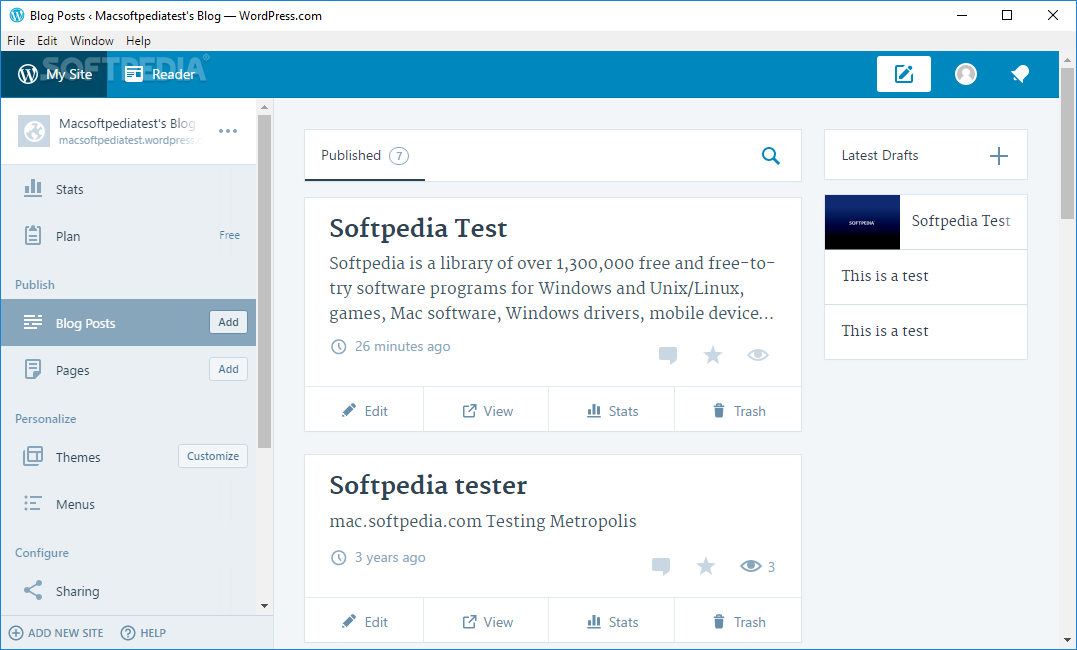Open the notifications bell icon

pyautogui.click(x=1020, y=74)
